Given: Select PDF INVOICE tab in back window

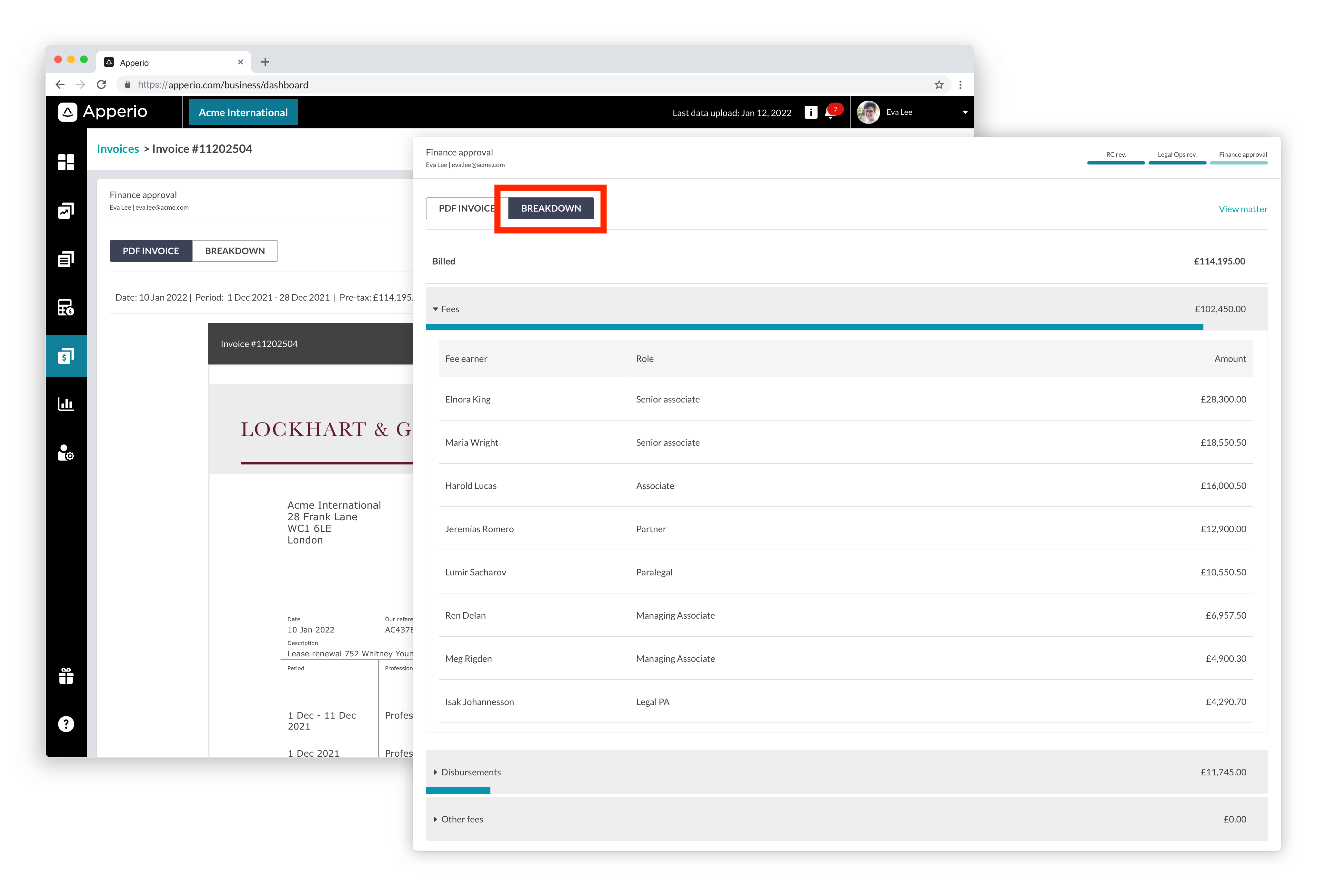Looking at the screenshot, I should coord(151,251).
